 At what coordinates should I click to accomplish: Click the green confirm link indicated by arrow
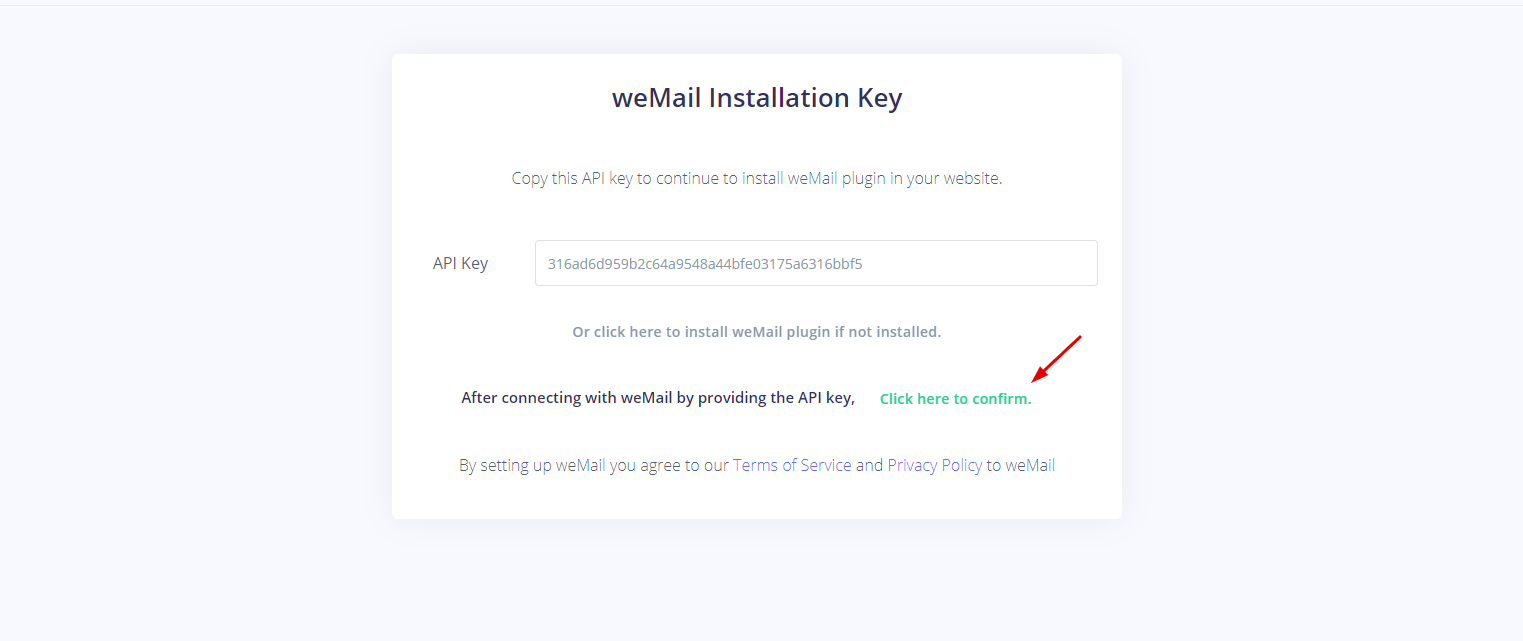(954, 397)
